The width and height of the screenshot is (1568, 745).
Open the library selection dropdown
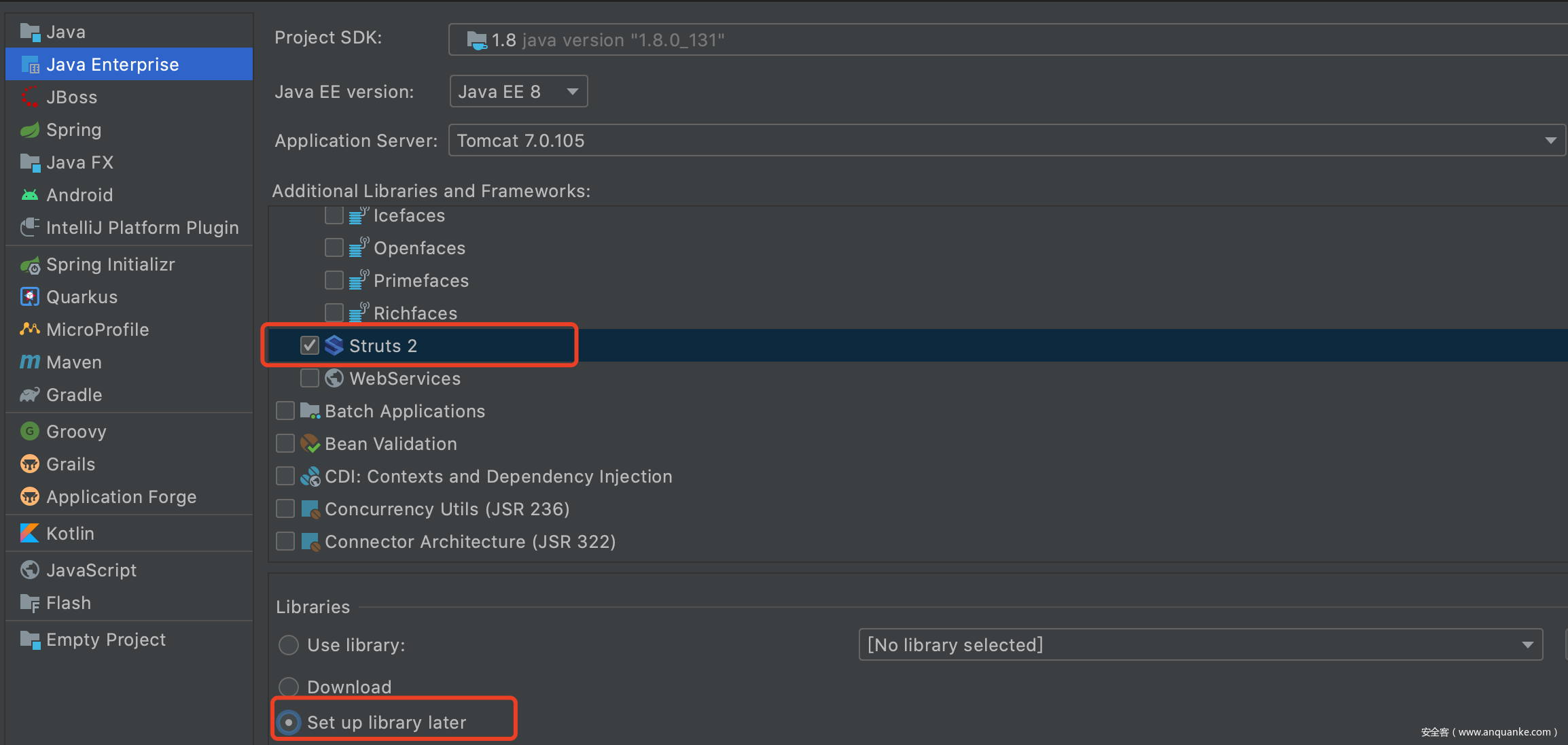(x=1528, y=644)
